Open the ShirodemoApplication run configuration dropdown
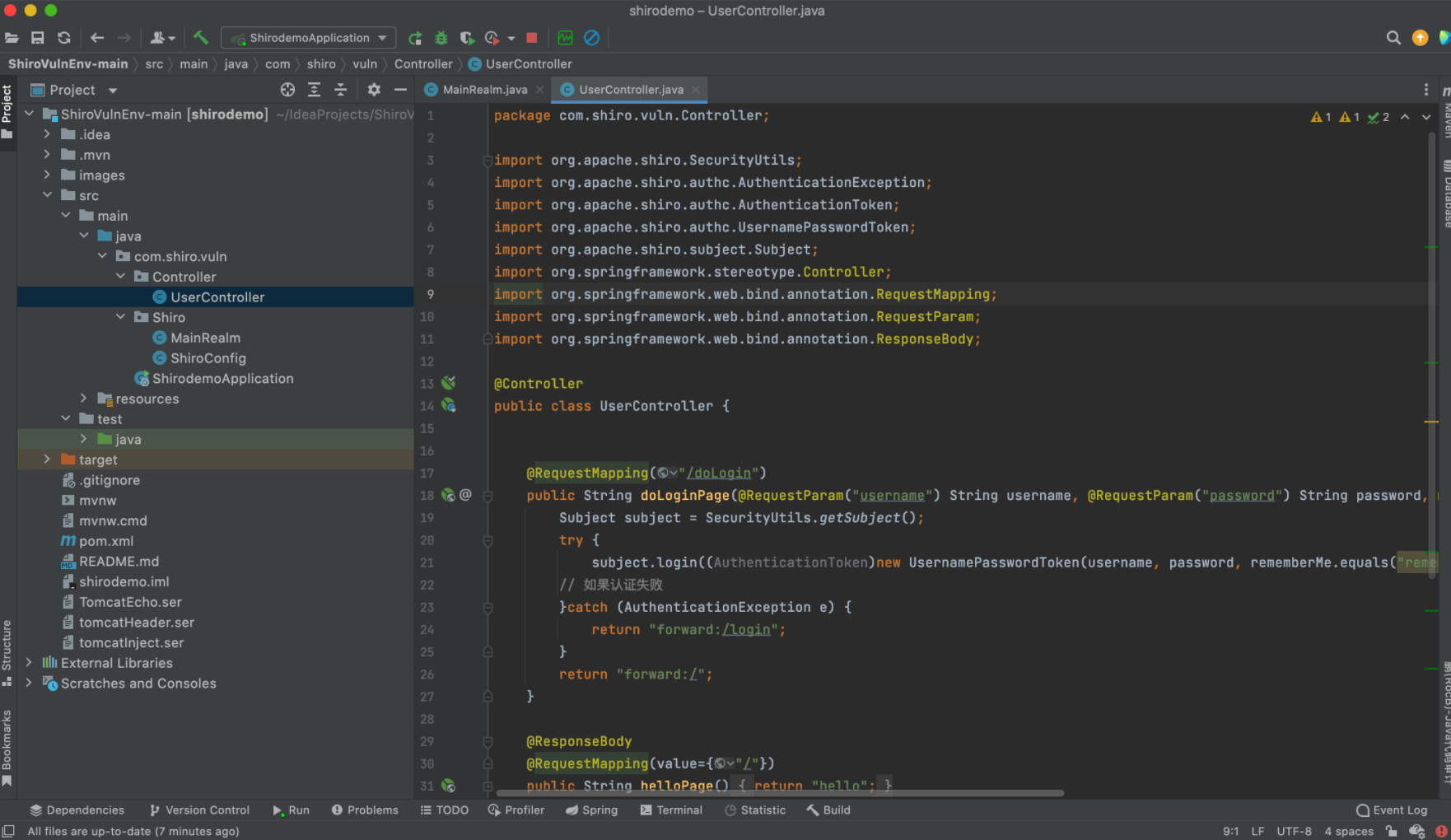Viewport: 1451px width, 840px height. point(309,38)
